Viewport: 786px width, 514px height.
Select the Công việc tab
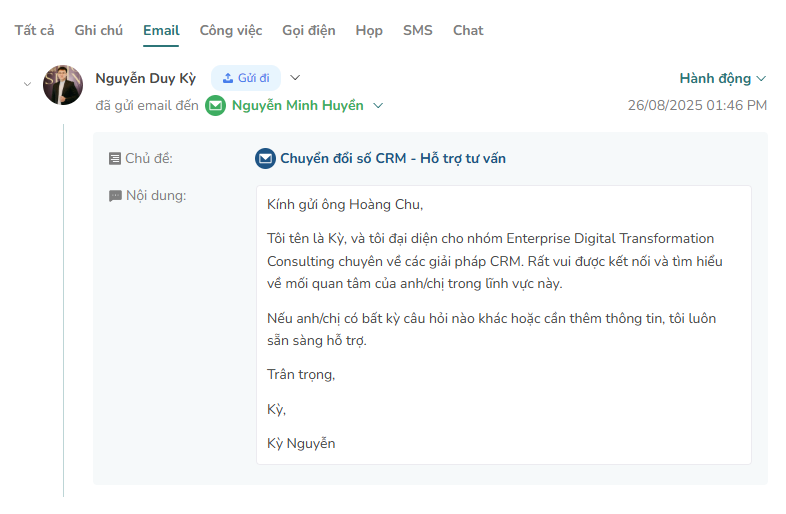231,30
